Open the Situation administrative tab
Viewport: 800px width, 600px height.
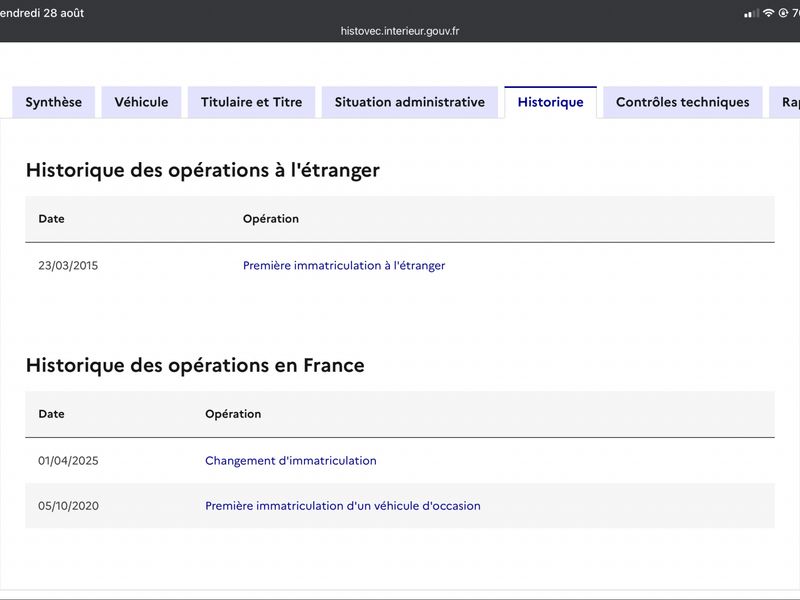point(410,102)
